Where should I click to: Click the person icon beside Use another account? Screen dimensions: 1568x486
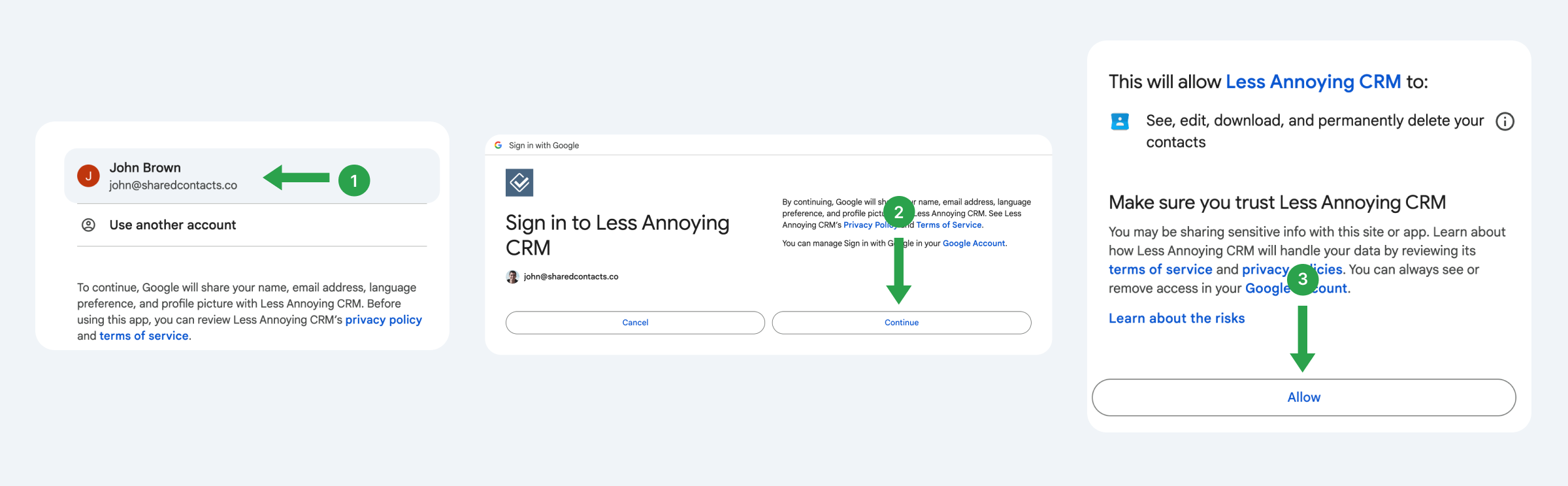88,225
